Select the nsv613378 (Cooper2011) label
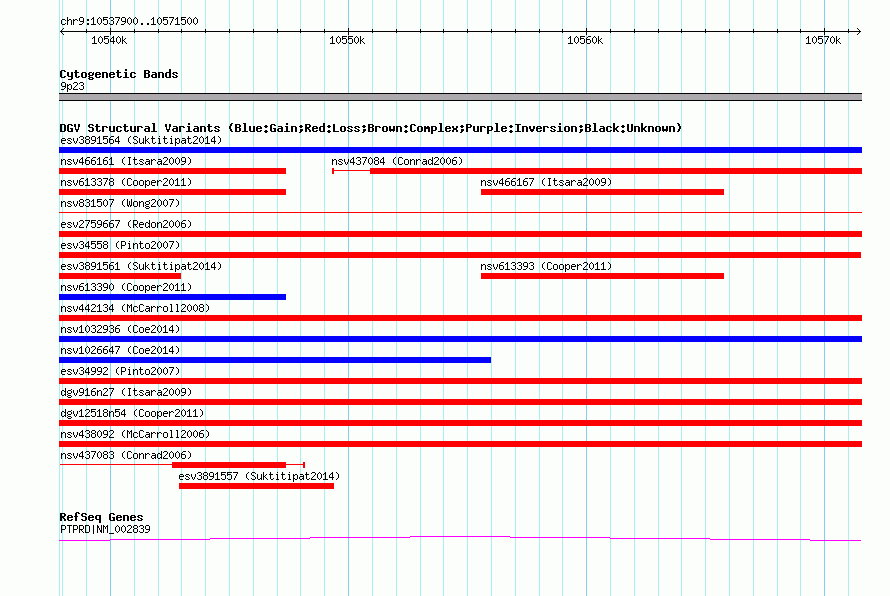This screenshot has height=596, width=890. pyautogui.click(x=126, y=182)
